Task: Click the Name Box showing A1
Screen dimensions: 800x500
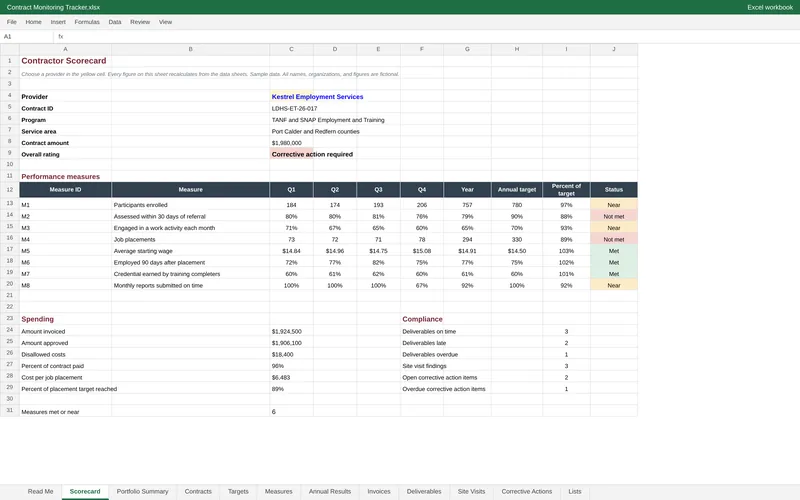Action: coord(27,37)
